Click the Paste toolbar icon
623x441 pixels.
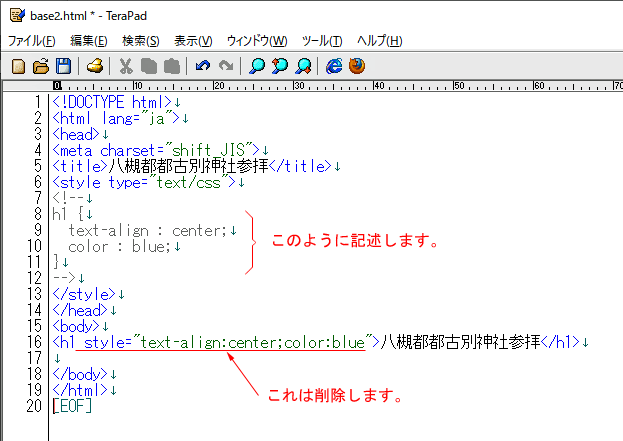(x=172, y=66)
